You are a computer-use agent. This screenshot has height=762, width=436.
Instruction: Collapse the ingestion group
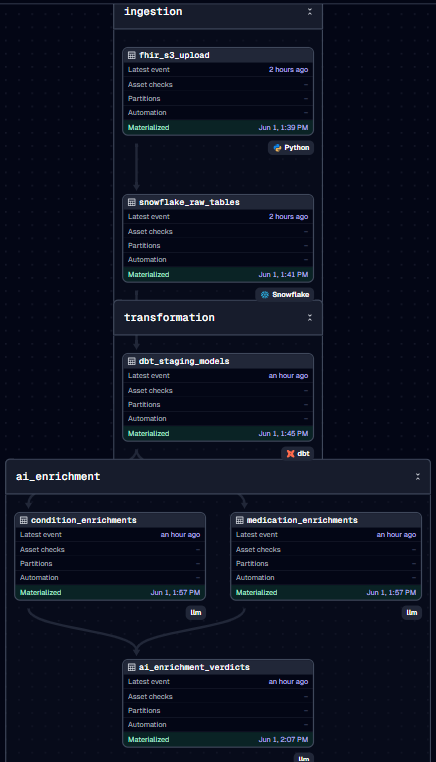[310, 12]
